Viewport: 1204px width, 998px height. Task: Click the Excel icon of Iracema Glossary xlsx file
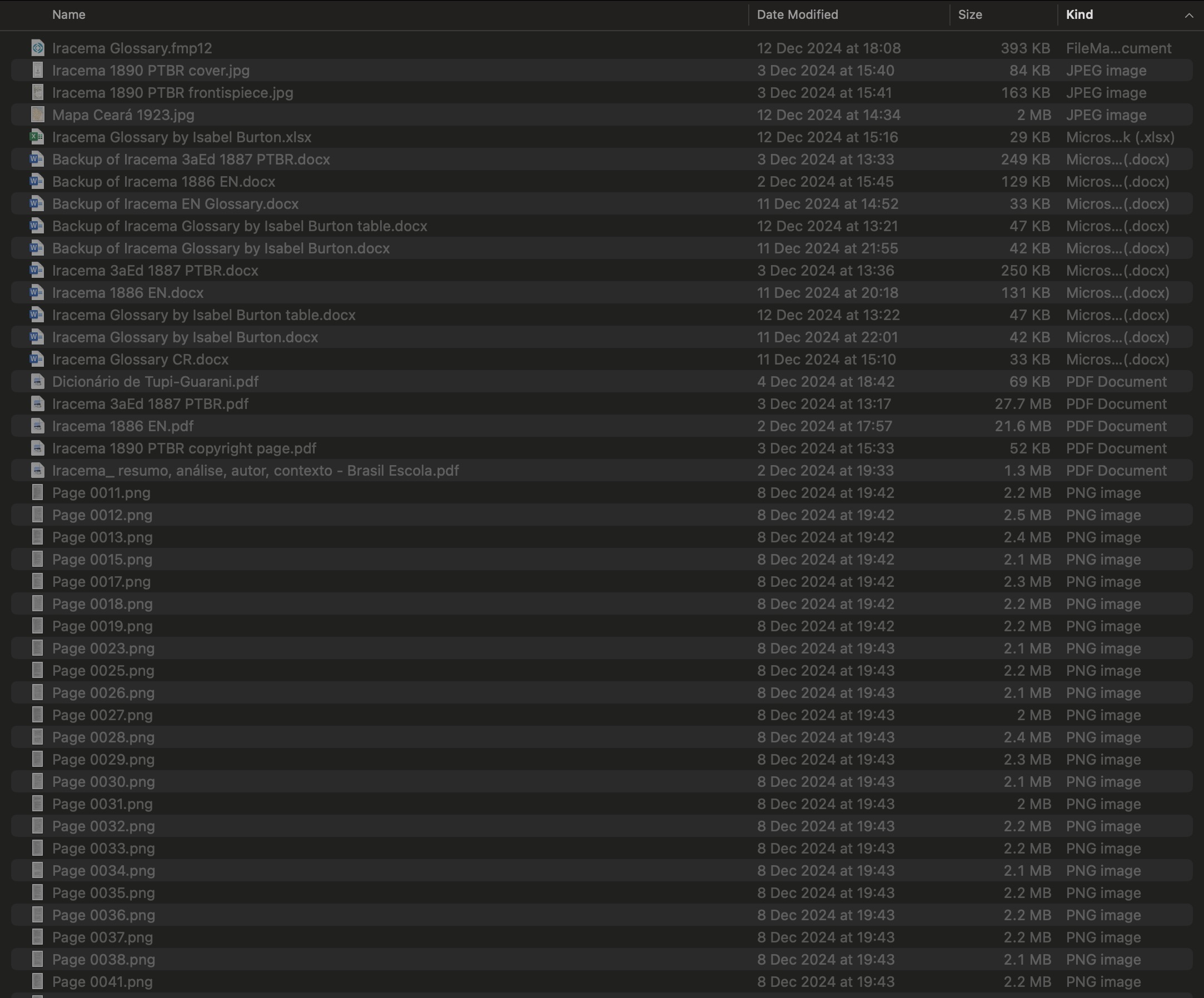click(x=37, y=137)
